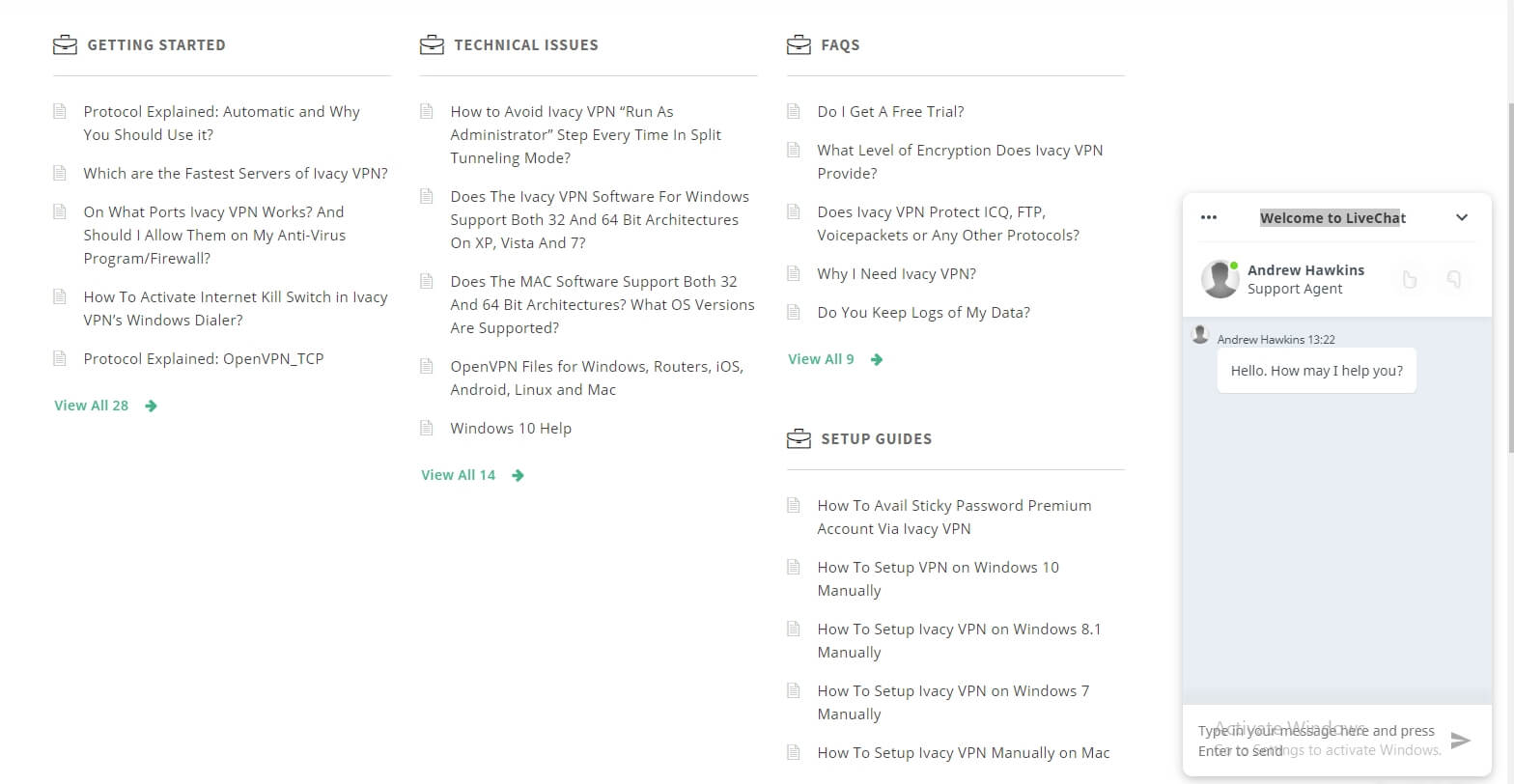Click document icon beside Windows 10 Help
This screenshot has height=784, width=1514.
click(x=427, y=428)
